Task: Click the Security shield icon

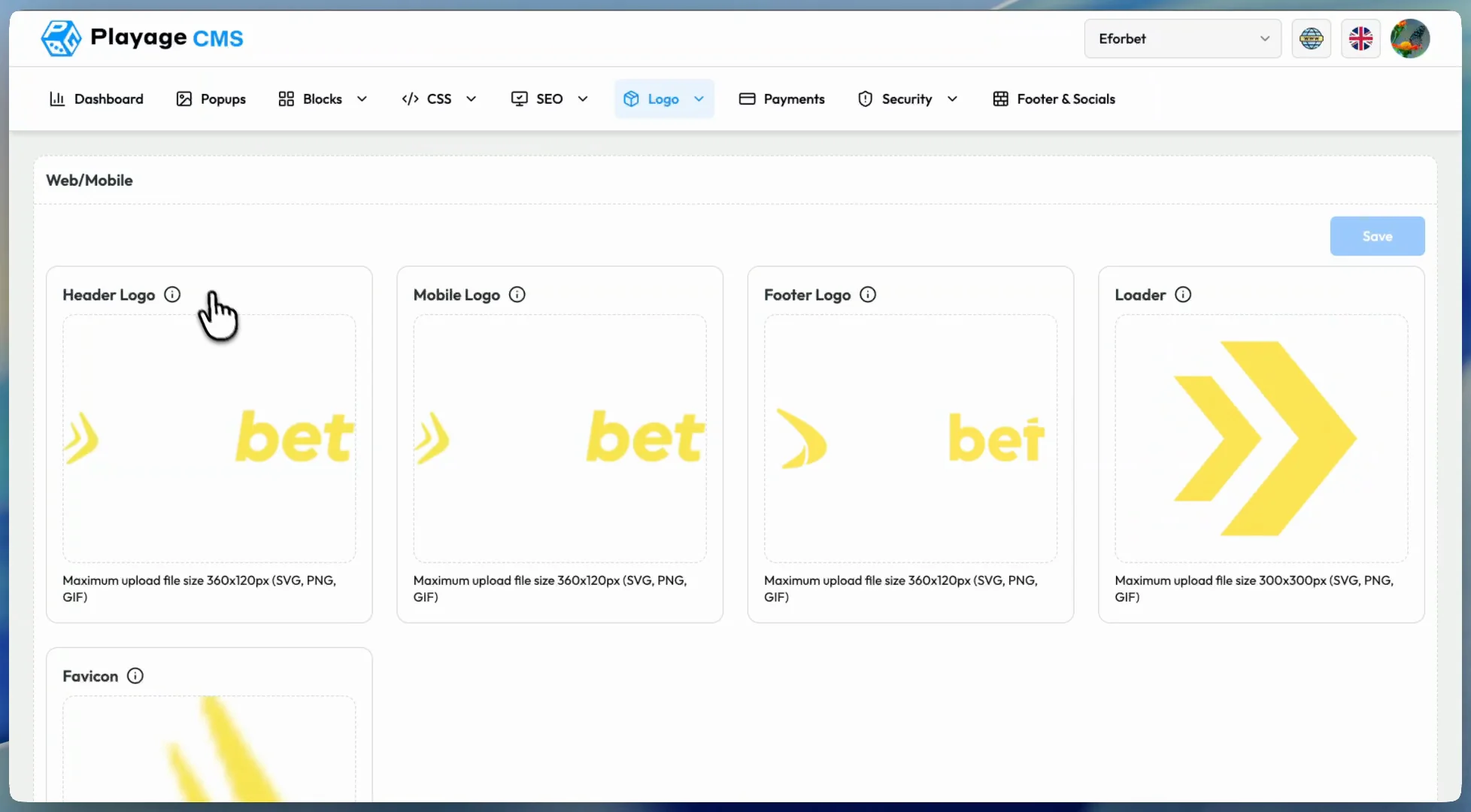Action: (x=865, y=99)
